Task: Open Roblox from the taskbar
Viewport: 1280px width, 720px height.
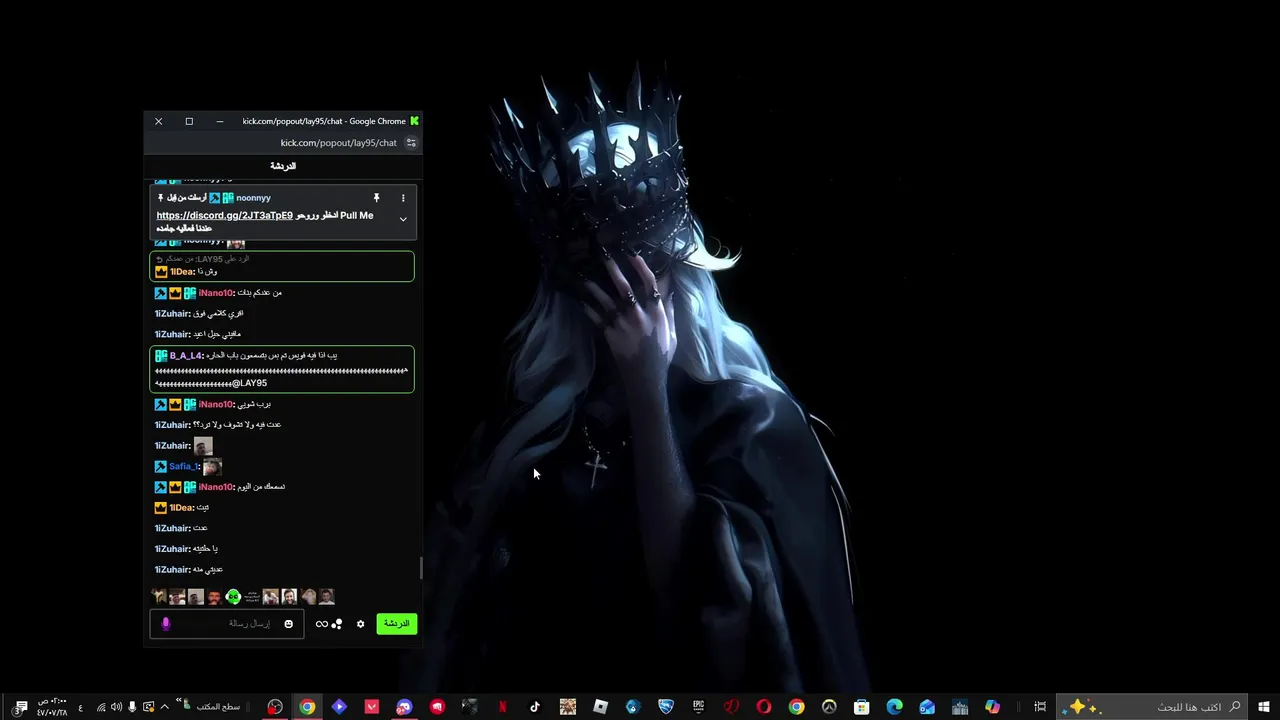Action: pyautogui.click(x=600, y=707)
